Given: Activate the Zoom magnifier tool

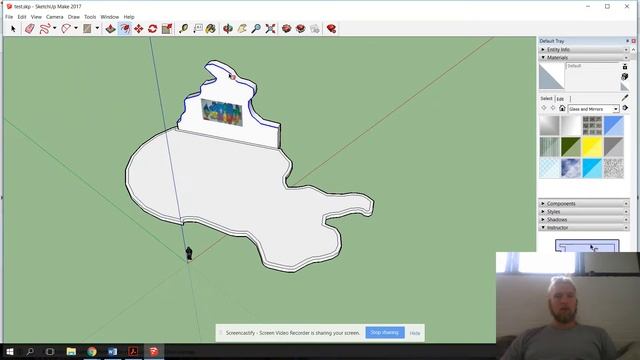Looking at the screenshot, I should coord(256,29).
